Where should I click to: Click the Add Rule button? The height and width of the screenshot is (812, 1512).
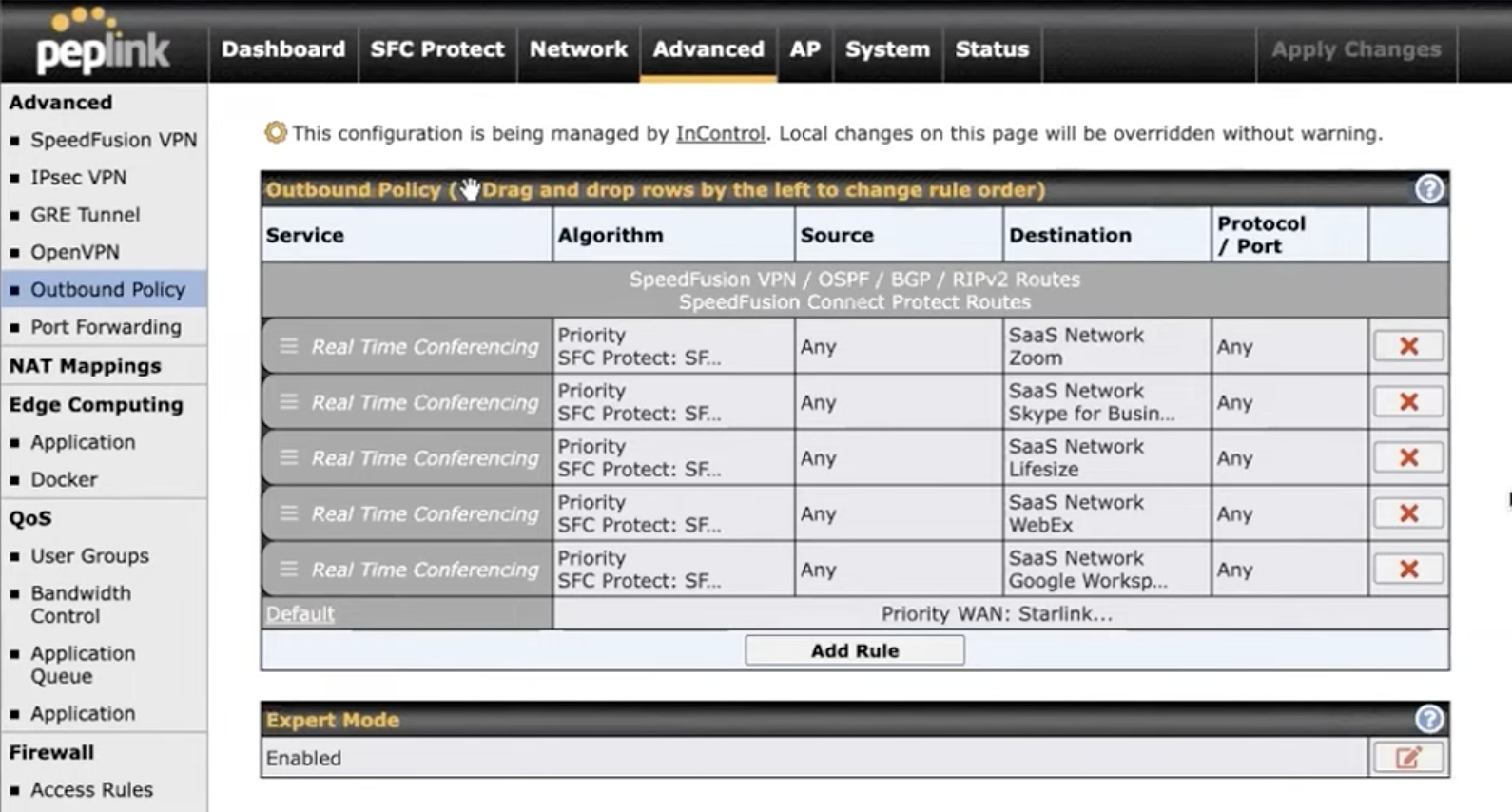click(x=854, y=650)
